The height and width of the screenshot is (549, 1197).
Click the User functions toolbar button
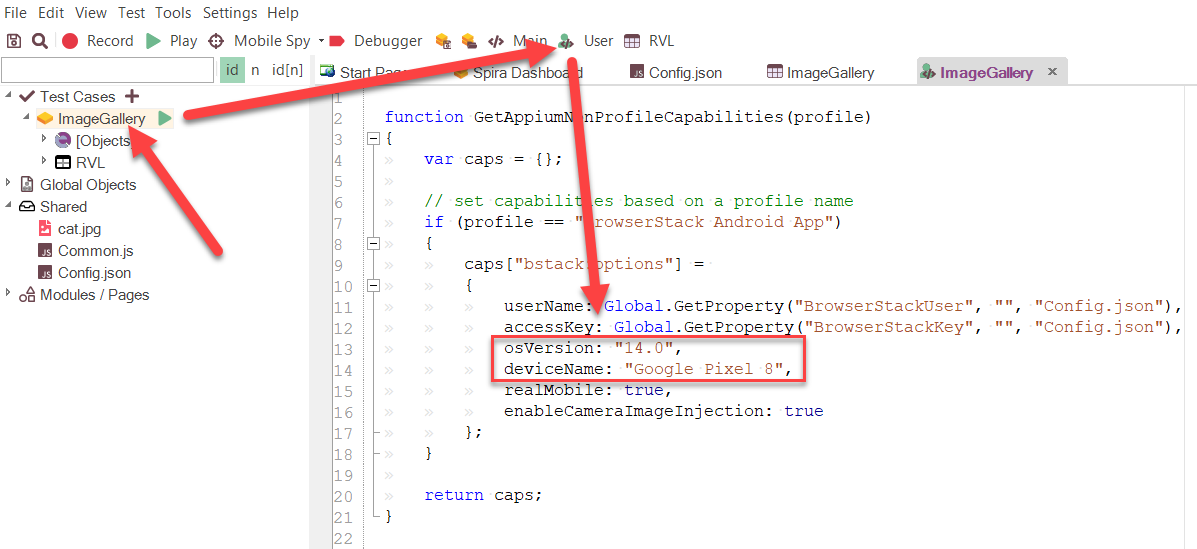[x=587, y=41]
